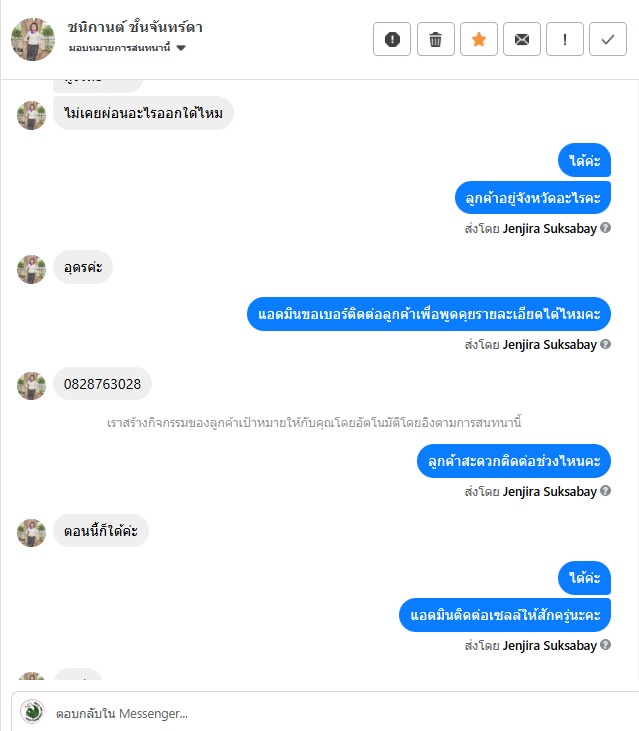Expand the assign conversation dropdown arrow
Image resolution: width=639 pixels, height=731 pixels.
(x=181, y=48)
